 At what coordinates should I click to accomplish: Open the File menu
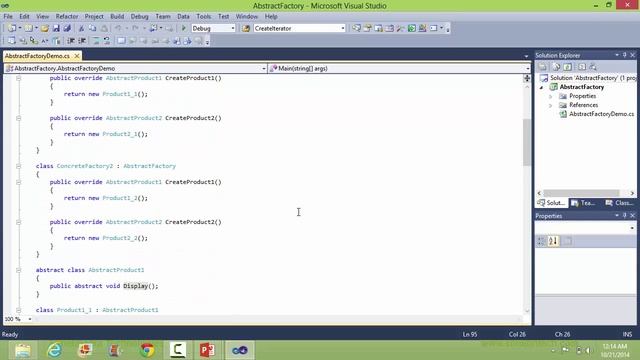tap(8, 17)
